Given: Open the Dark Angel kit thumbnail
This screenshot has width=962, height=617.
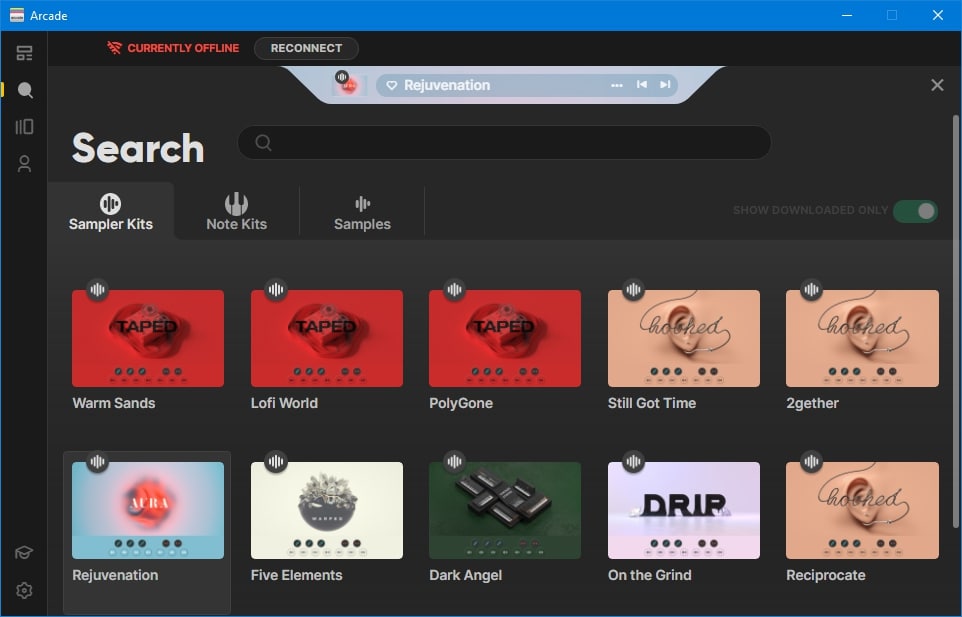Looking at the screenshot, I should 505,510.
